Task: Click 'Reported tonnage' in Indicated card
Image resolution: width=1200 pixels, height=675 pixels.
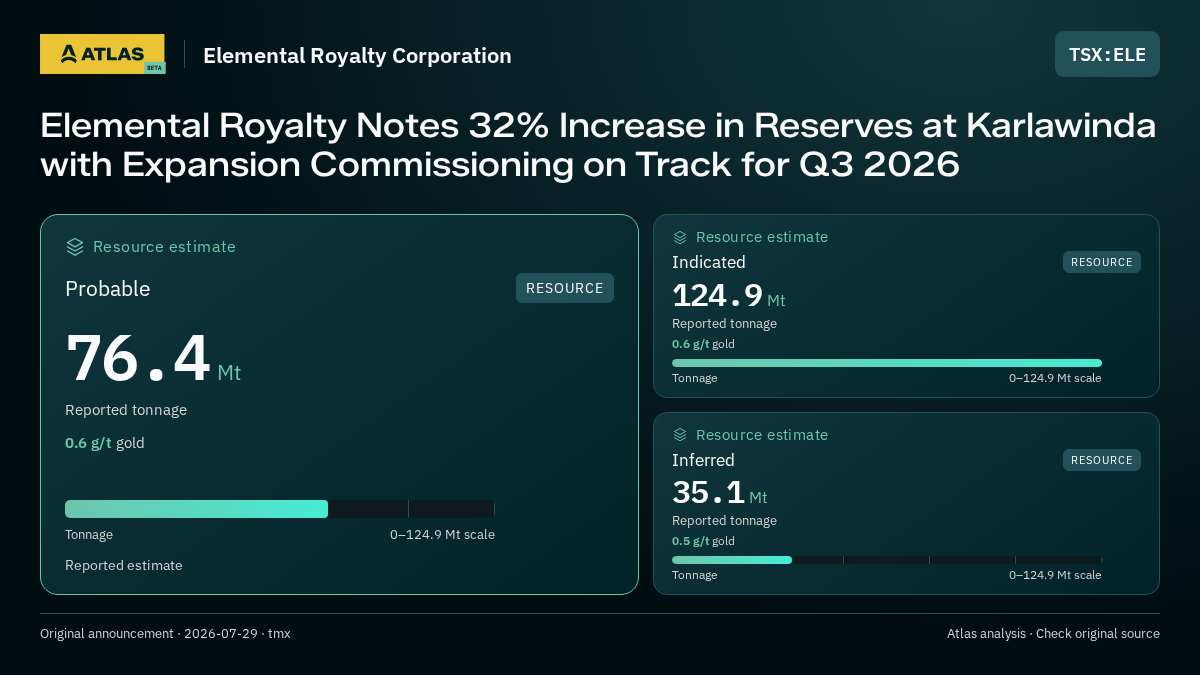Action: tap(724, 324)
